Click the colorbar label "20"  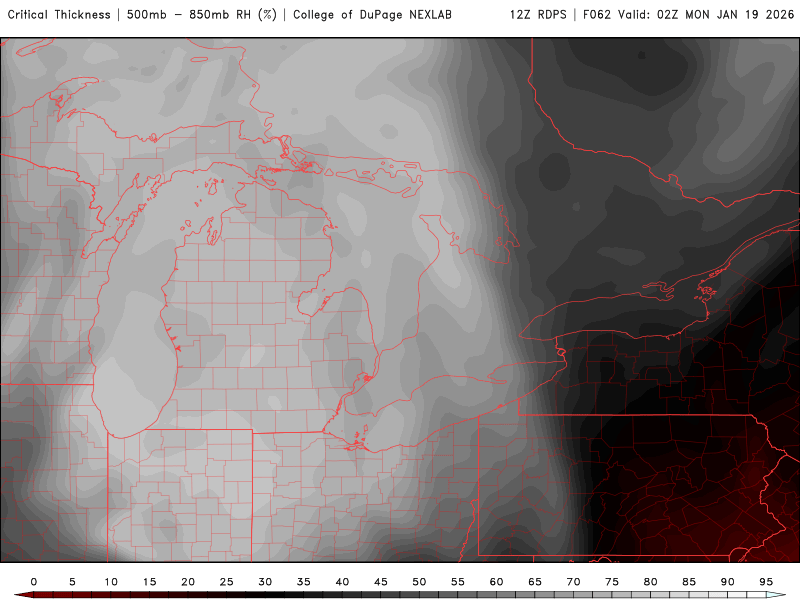tap(188, 582)
